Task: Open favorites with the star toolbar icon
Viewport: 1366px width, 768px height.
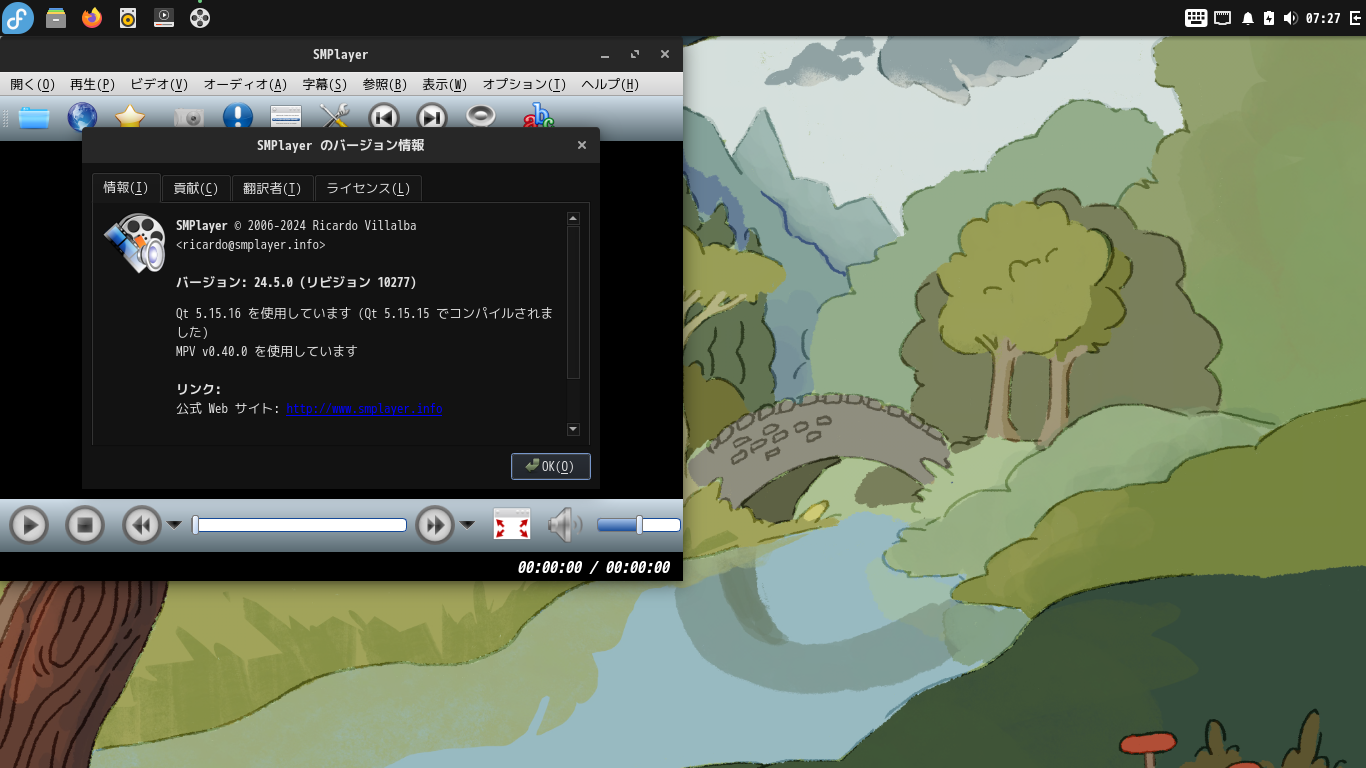Action: click(x=130, y=118)
